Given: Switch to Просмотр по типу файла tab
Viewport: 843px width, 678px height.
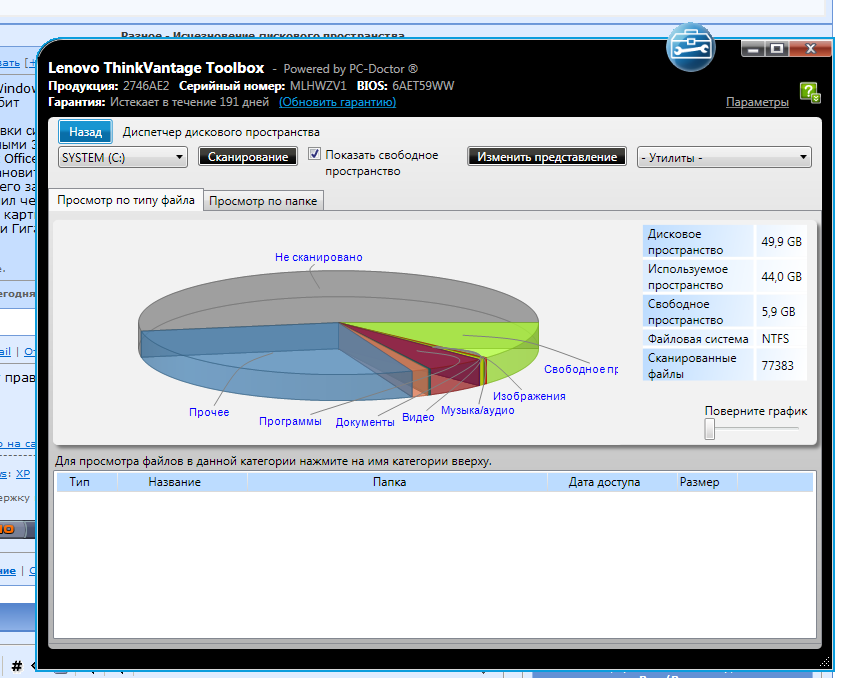Looking at the screenshot, I should (x=126, y=200).
